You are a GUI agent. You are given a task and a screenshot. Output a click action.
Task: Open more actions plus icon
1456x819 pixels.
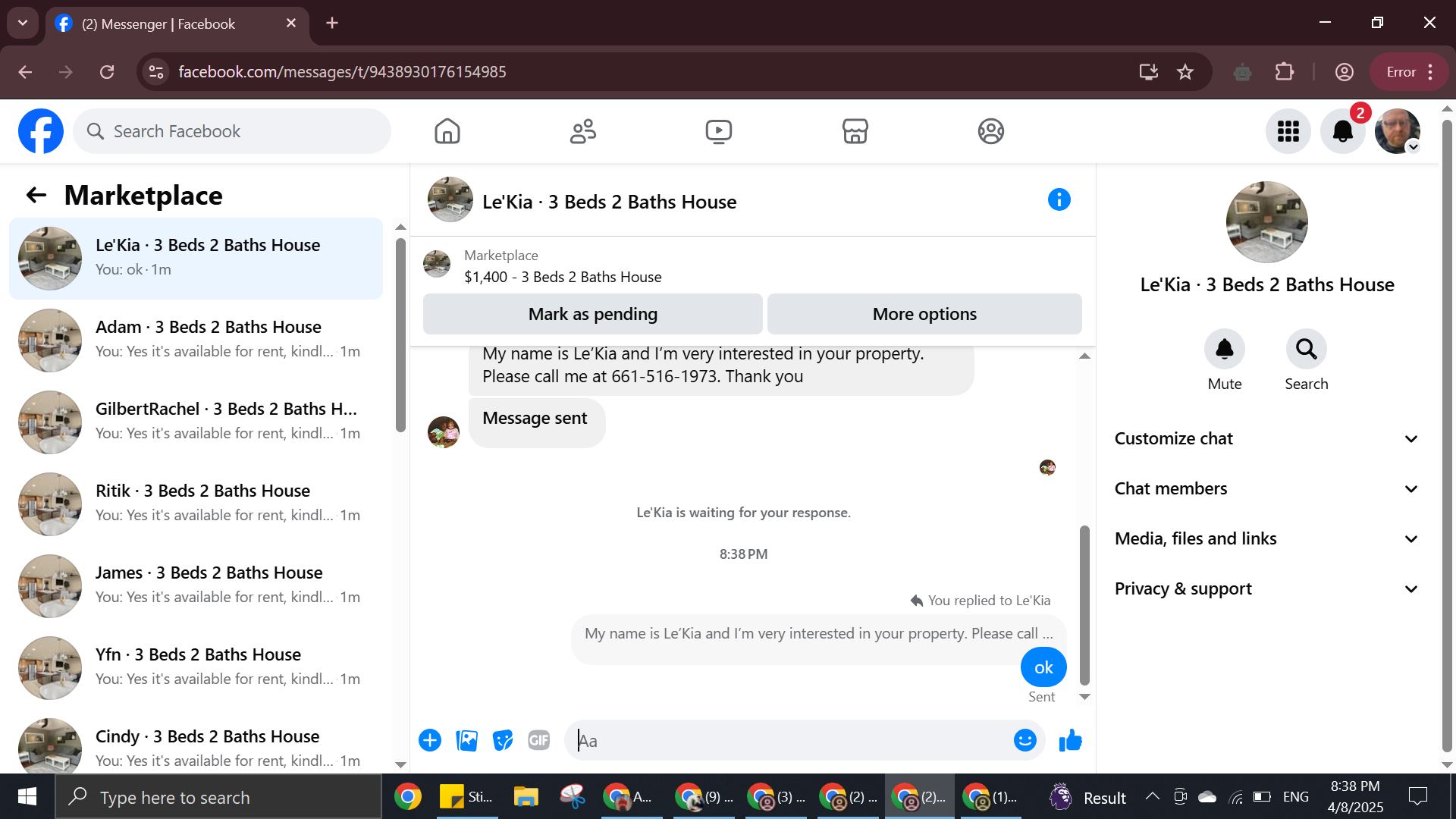[x=430, y=740]
